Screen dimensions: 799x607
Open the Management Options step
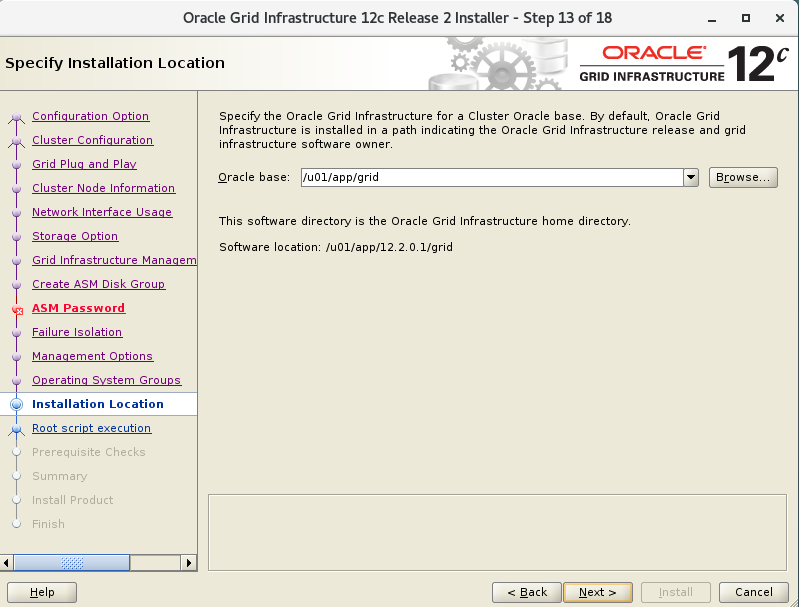click(92, 356)
